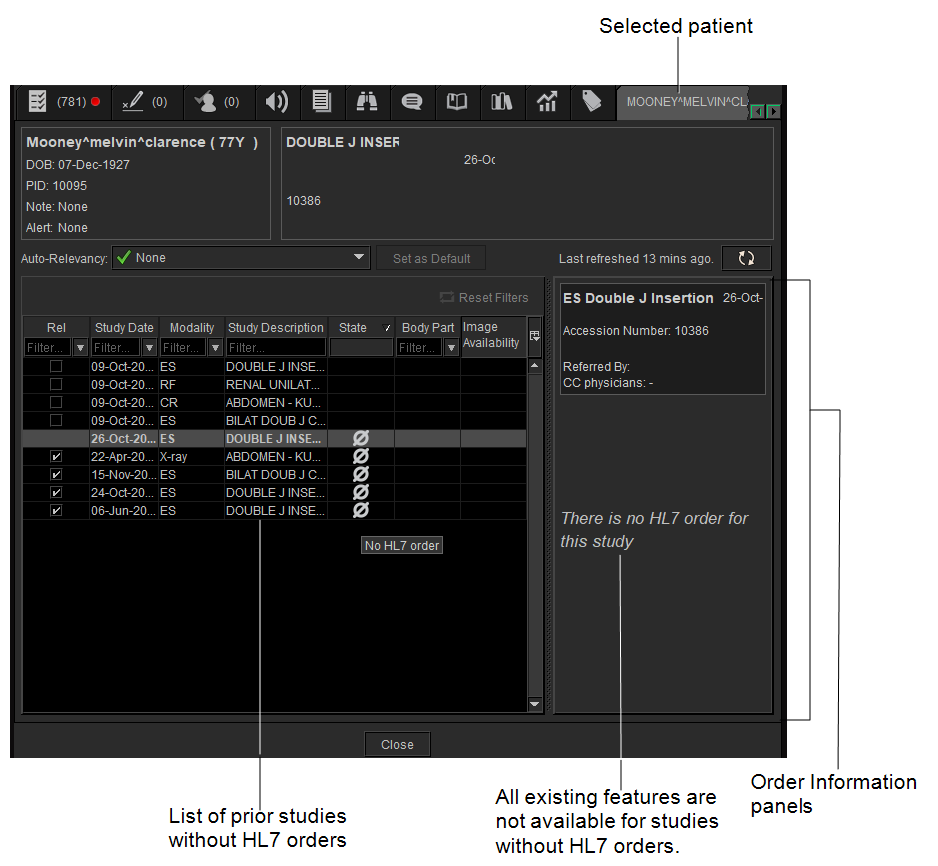Open the worklist showing 781 items
The image size is (938, 866).
[37, 101]
